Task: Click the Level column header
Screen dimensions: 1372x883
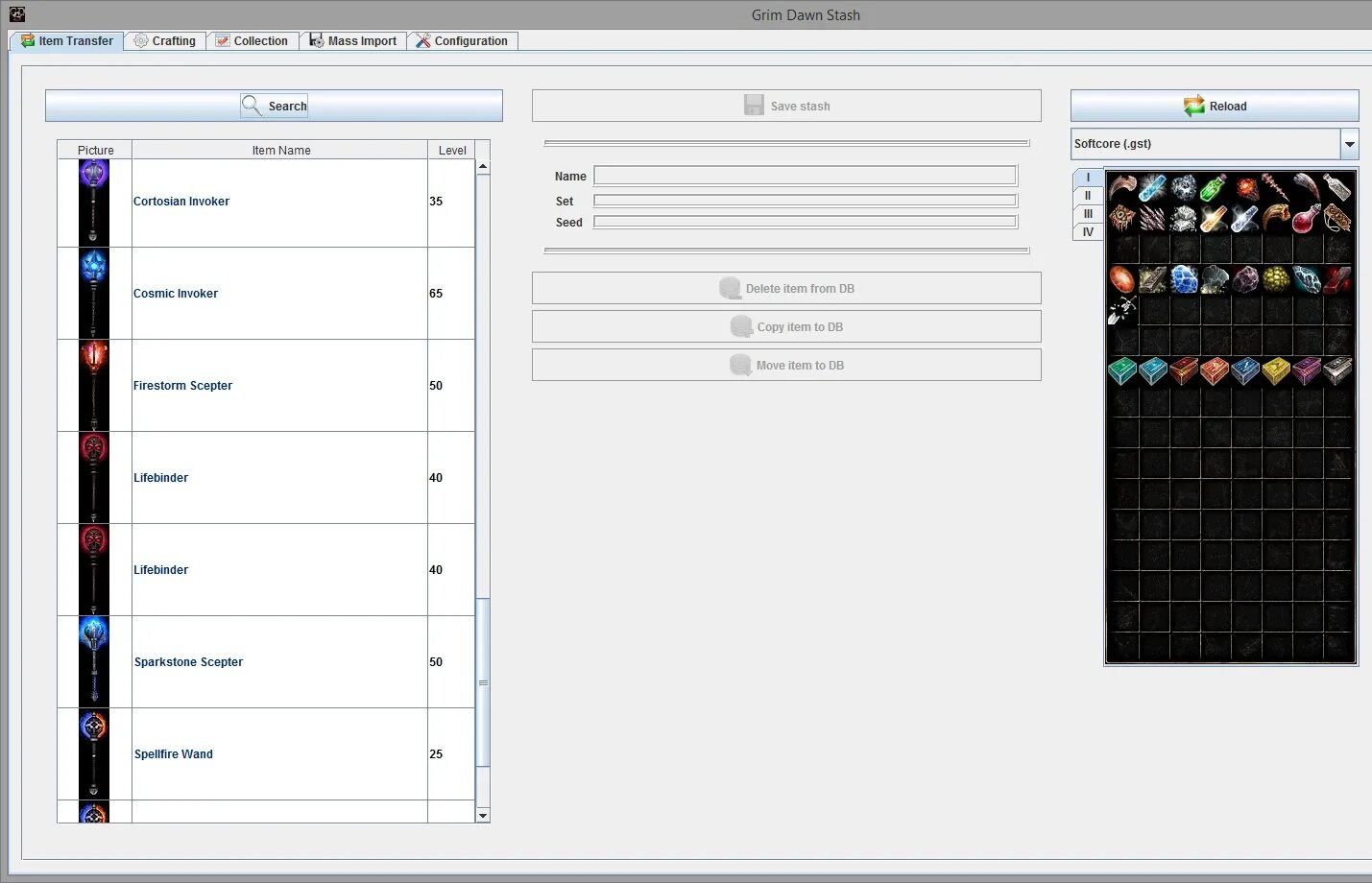Action: pyautogui.click(x=451, y=150)
